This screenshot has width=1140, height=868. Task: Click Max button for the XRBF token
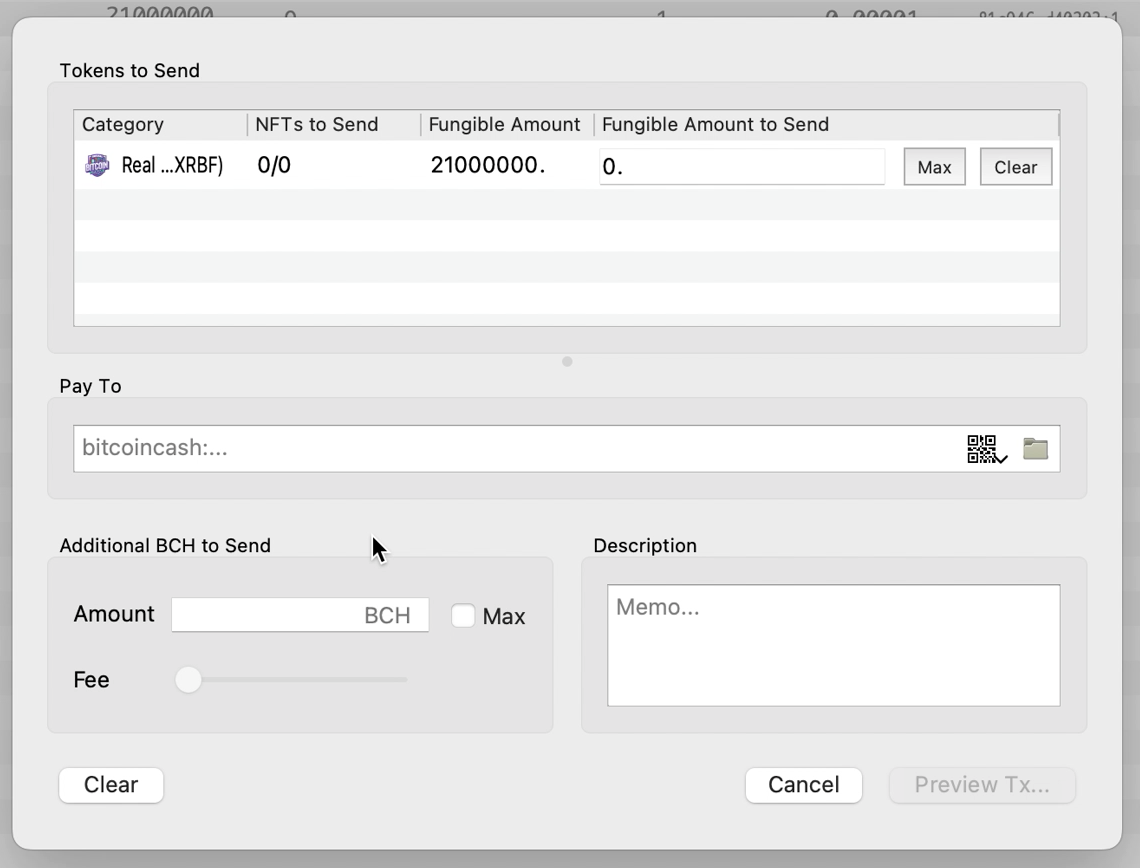click(x=933, y=166)
